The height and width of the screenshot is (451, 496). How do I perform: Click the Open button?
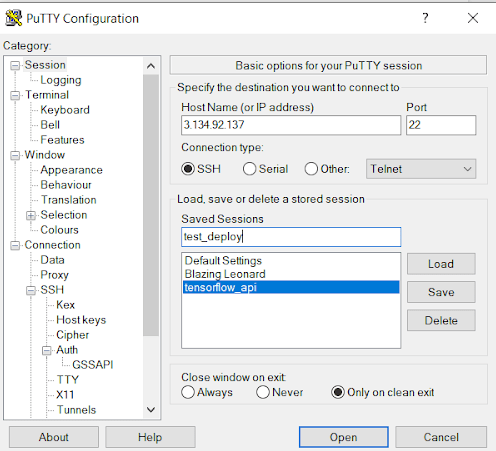tap(344, 437)
